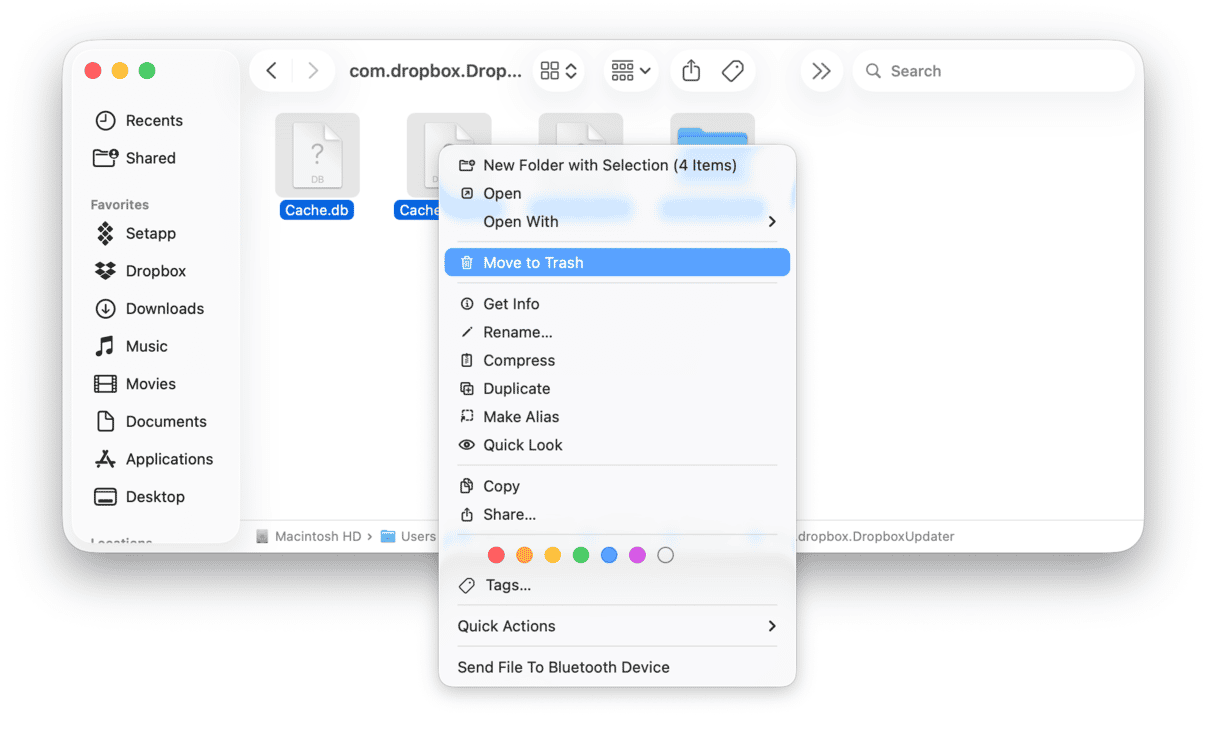Click the Tags icon in the toolbar
This screenshot has height=749, width=1216.
733,71
